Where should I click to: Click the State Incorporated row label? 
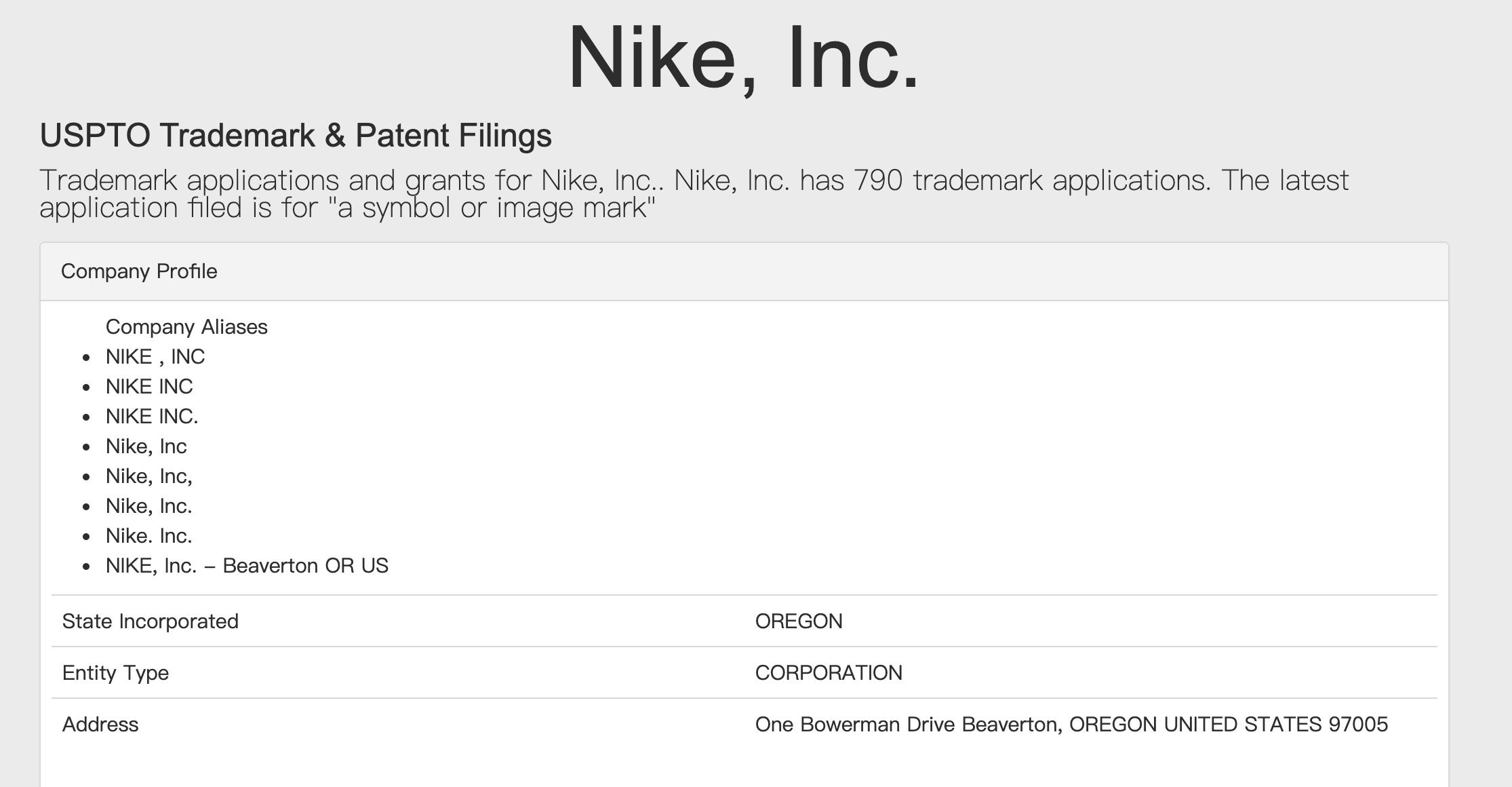(151, 621)
